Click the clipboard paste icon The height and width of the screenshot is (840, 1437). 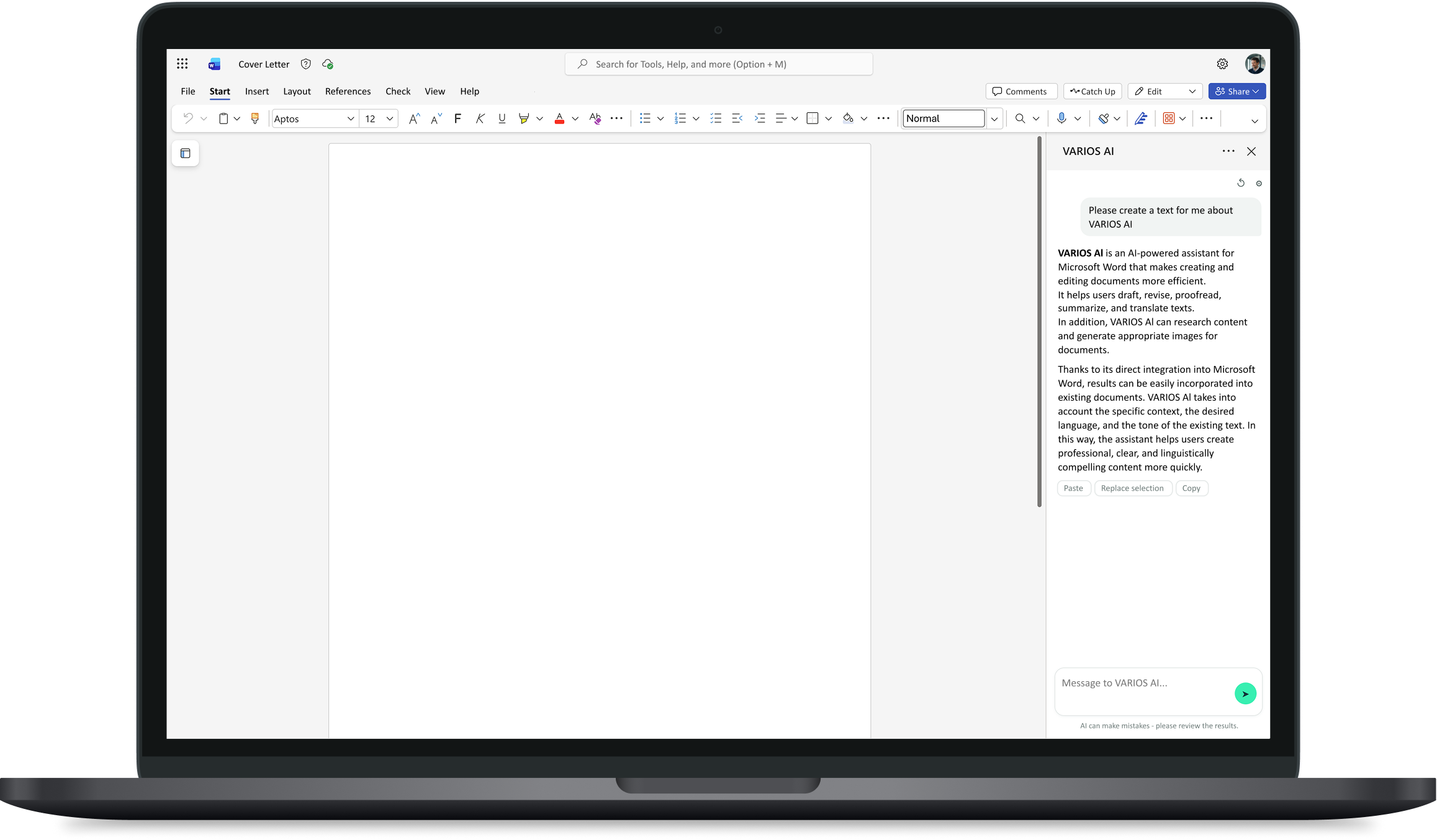[223, 118]
